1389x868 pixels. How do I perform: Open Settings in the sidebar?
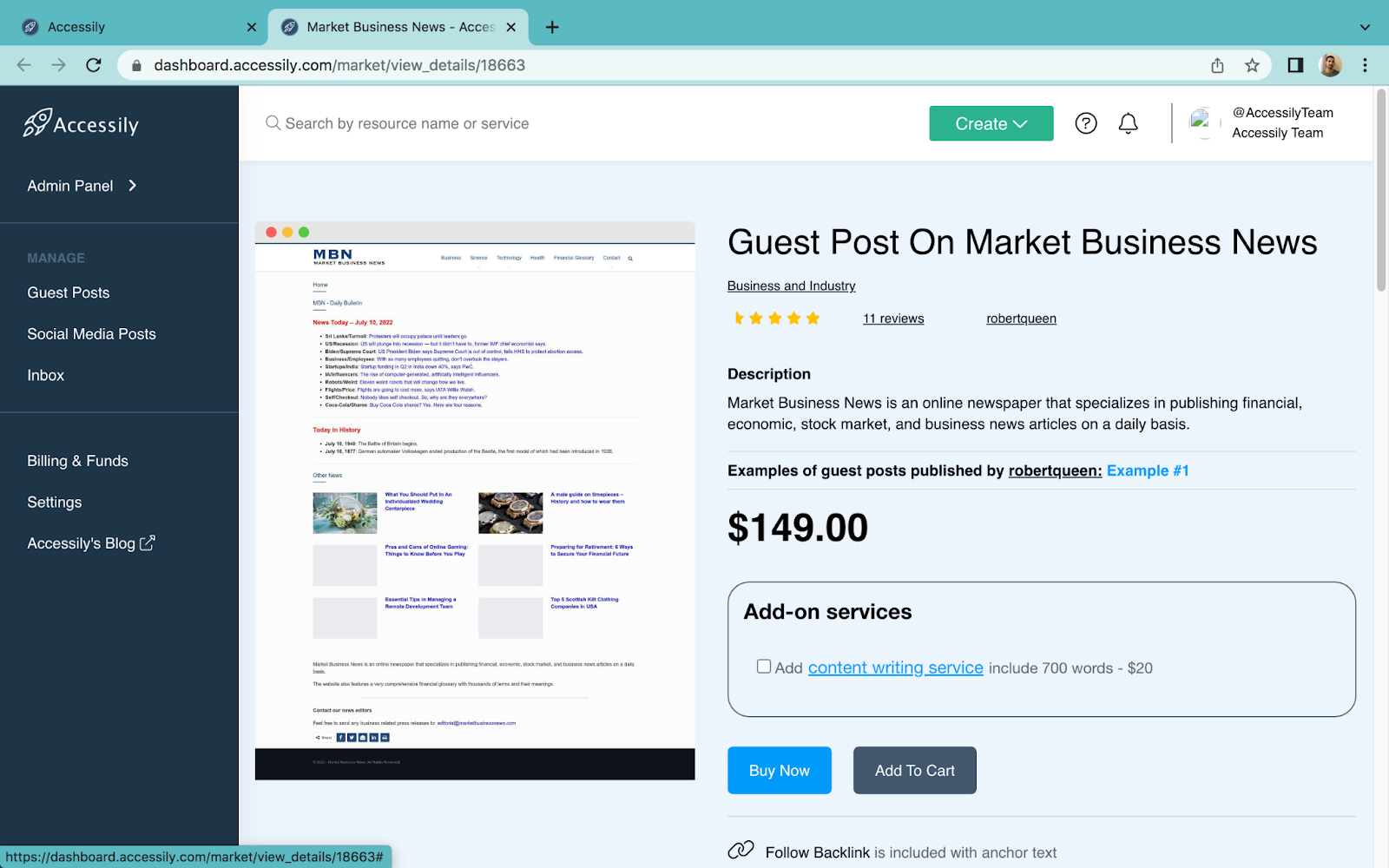coord(55,503)
